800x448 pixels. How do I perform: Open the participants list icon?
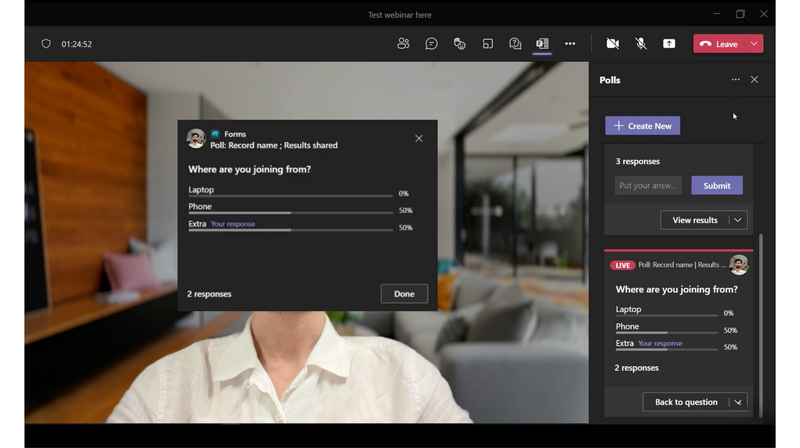[x=403, y=44]
